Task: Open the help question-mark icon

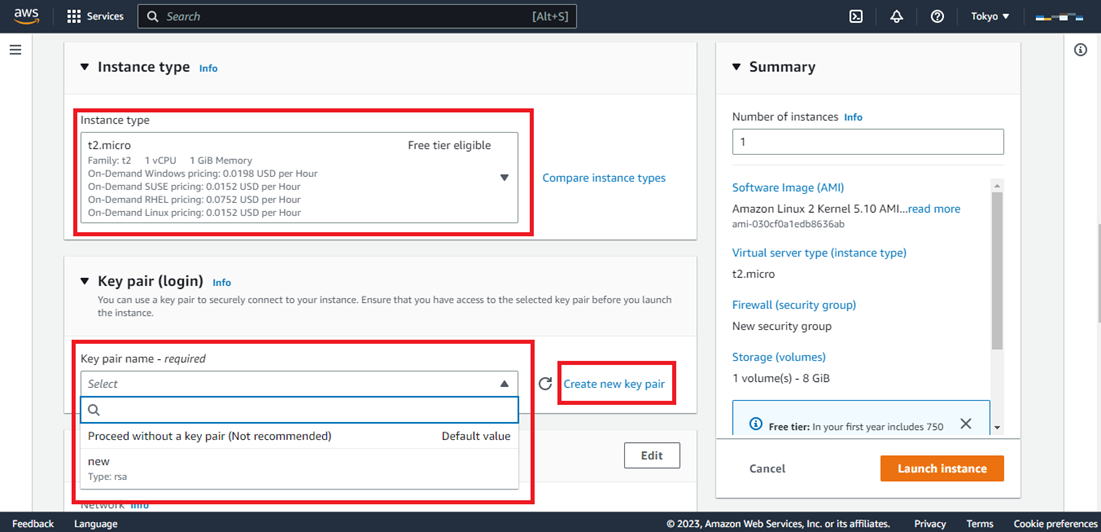Action: [937, 16]
